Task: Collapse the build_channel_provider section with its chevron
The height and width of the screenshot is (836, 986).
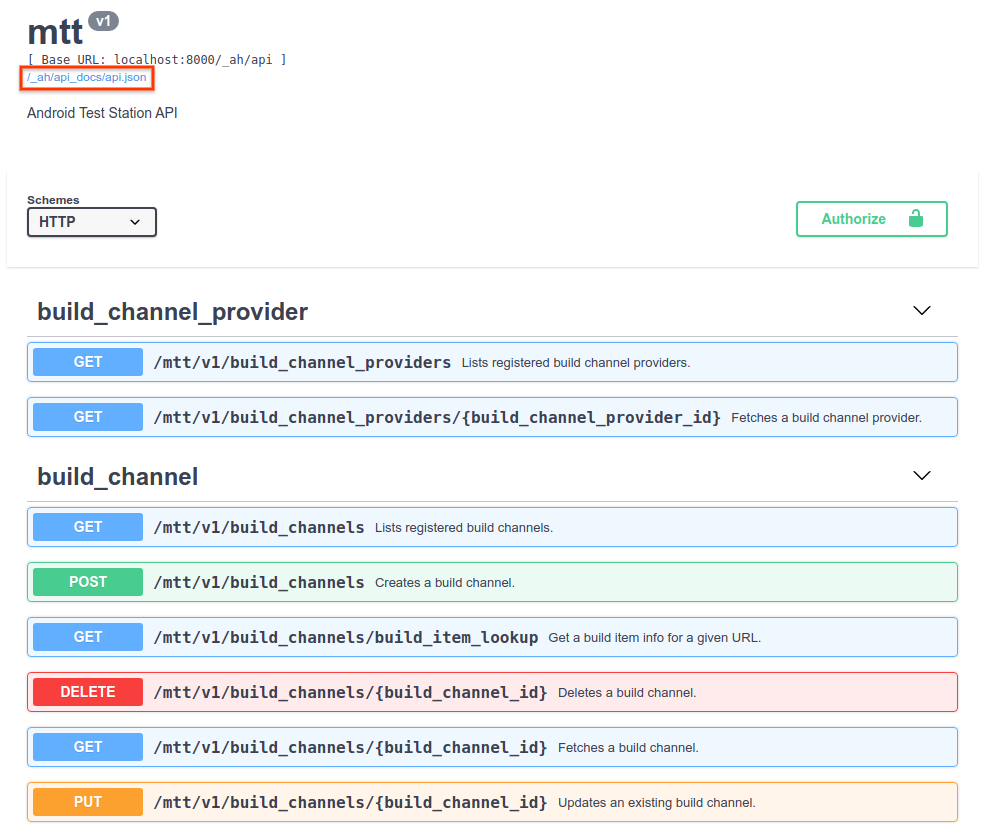Action: coord(921,311)
